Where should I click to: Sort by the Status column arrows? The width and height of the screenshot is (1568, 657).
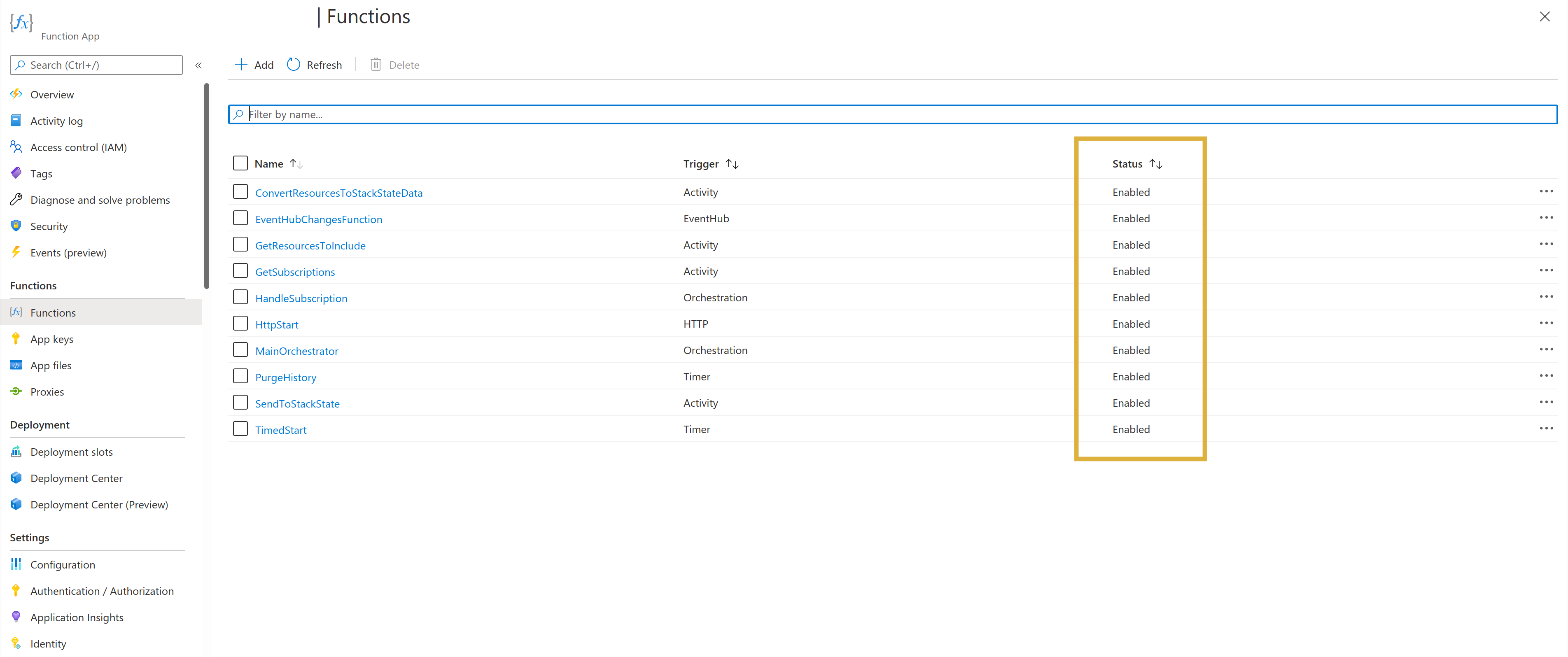[1156, 164]
